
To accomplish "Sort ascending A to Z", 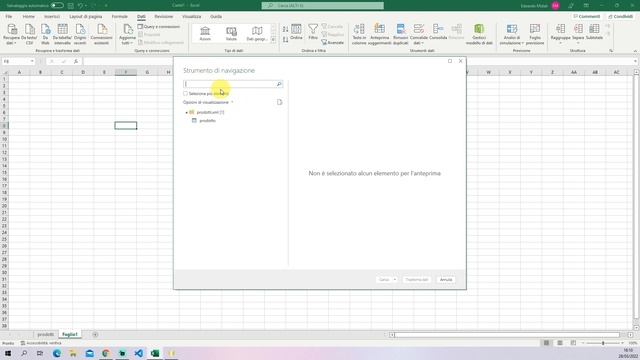I will pos(285,29).
